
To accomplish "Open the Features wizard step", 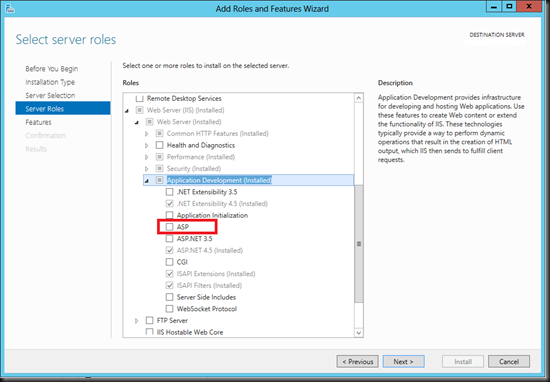I will pyautogui.click(x=38, y=122).
